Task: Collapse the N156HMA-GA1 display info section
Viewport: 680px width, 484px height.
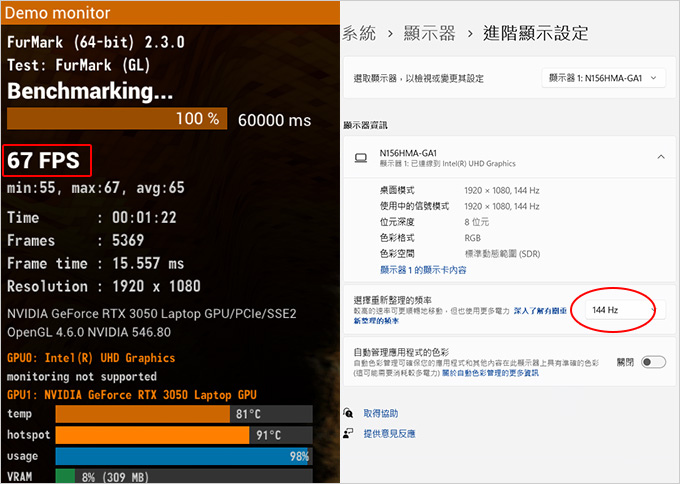Action: pos(661,157)
